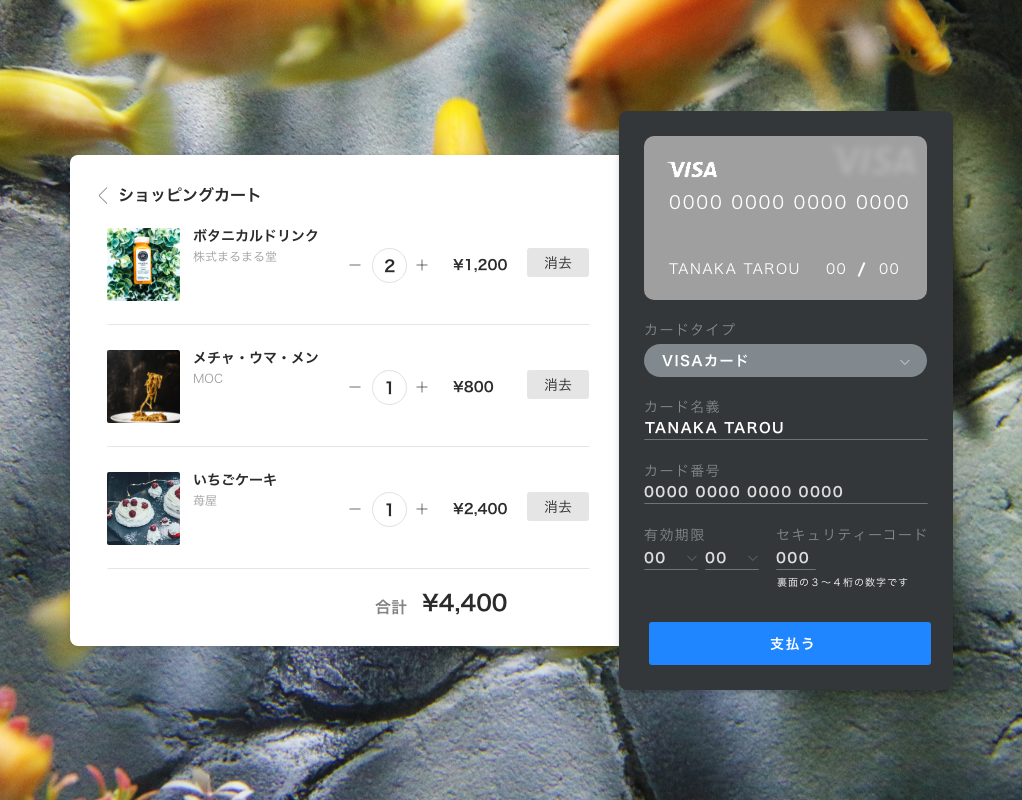
Task: Click the ¥2,400 price
Action: tap(480, 509)
